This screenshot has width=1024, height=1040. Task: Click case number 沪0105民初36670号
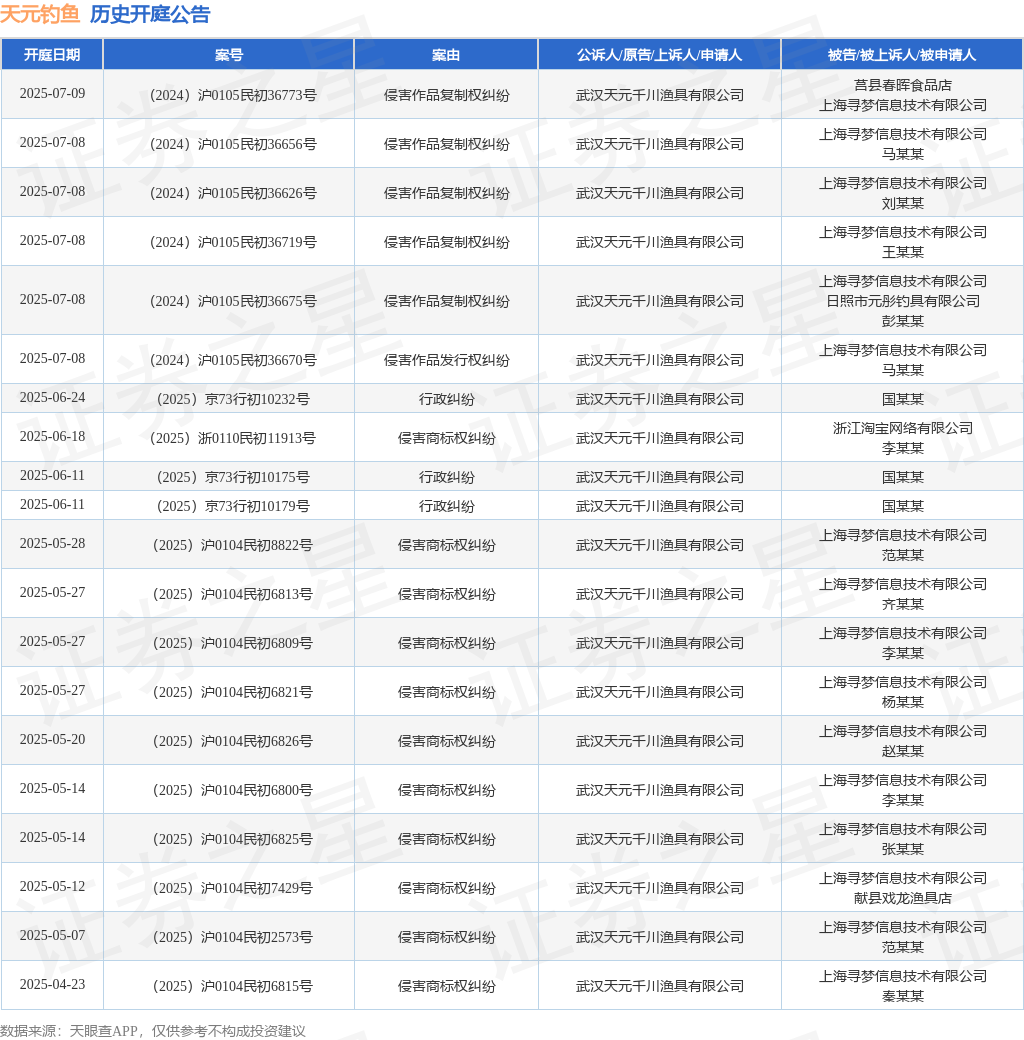(x=257, y=360)
